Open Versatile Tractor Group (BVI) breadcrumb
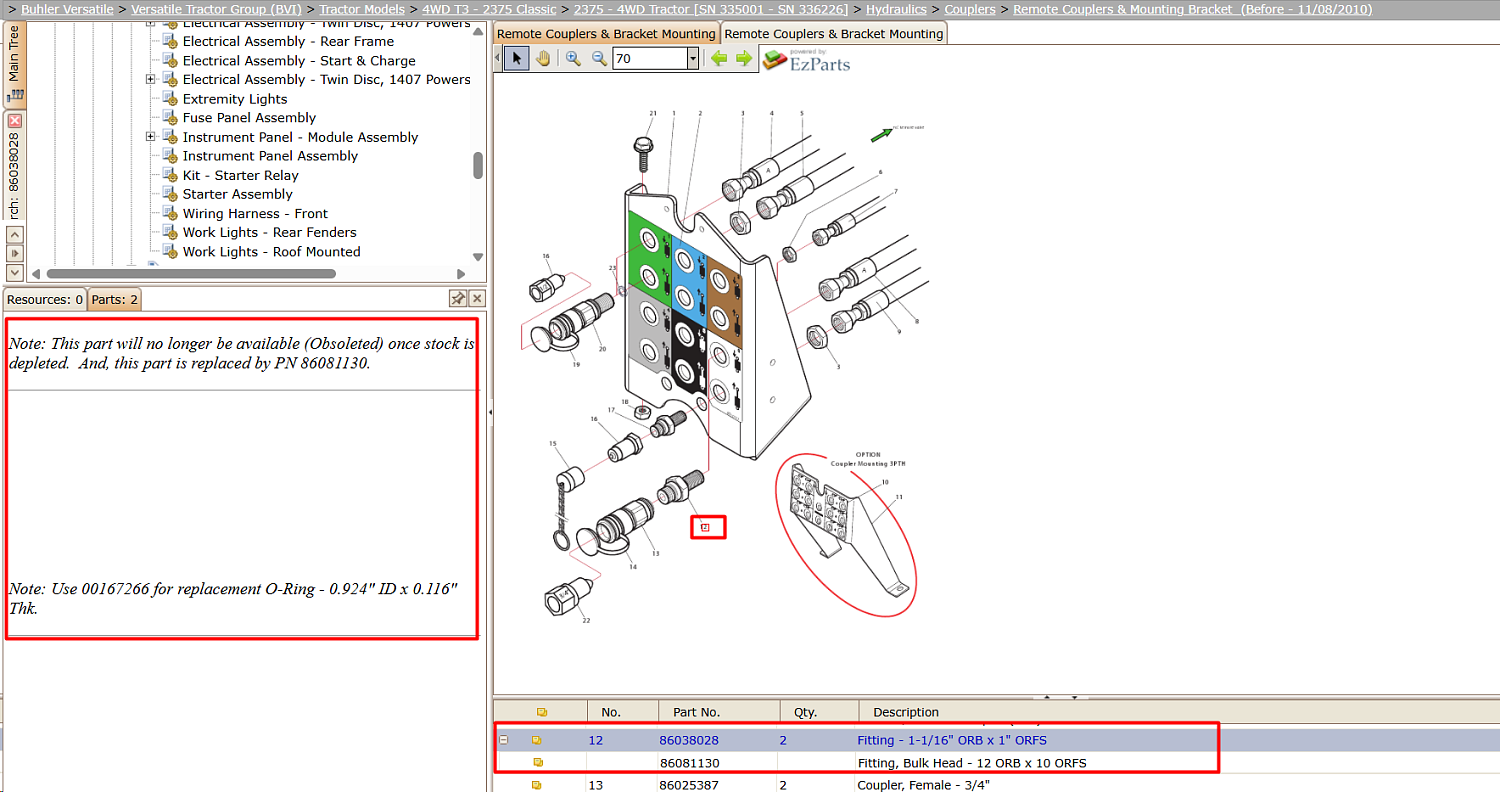The height and width of the screenshot is (792, 1500). coord(216,9)
